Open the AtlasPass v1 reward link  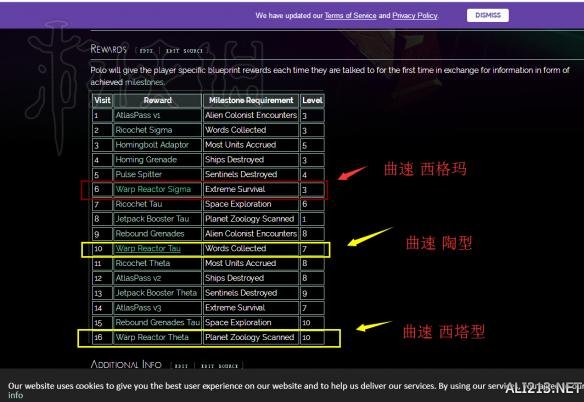tap(137, 115)
